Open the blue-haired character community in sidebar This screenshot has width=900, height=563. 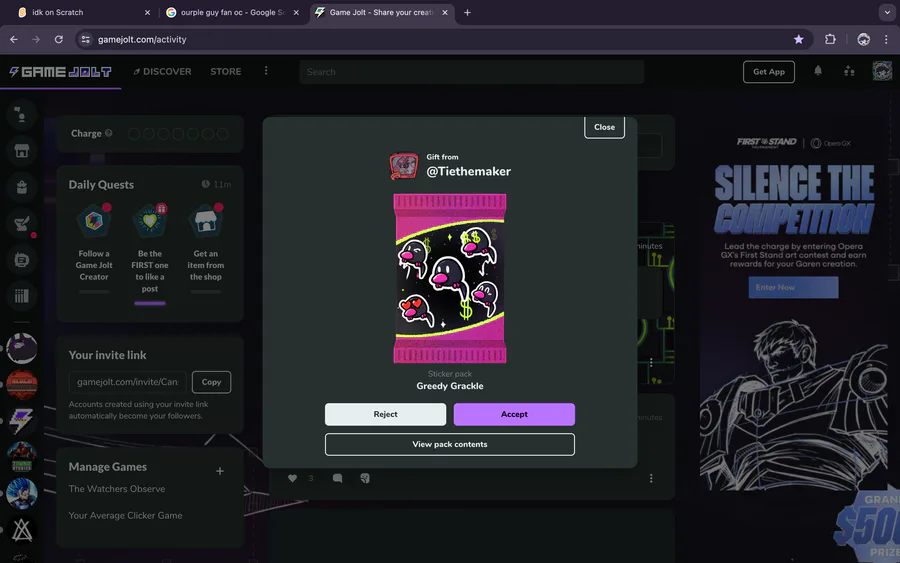[x=22, y=493]
